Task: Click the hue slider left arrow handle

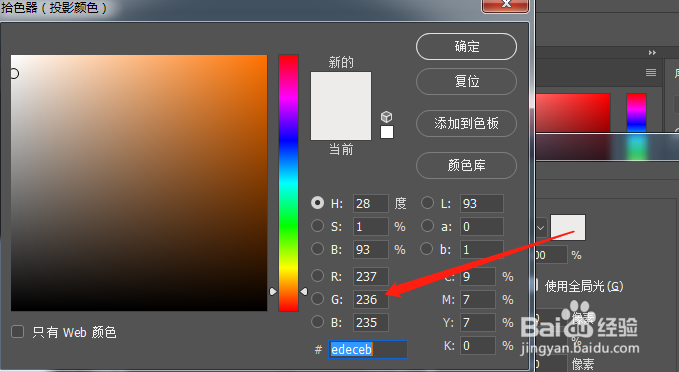Action: point(273,291)
